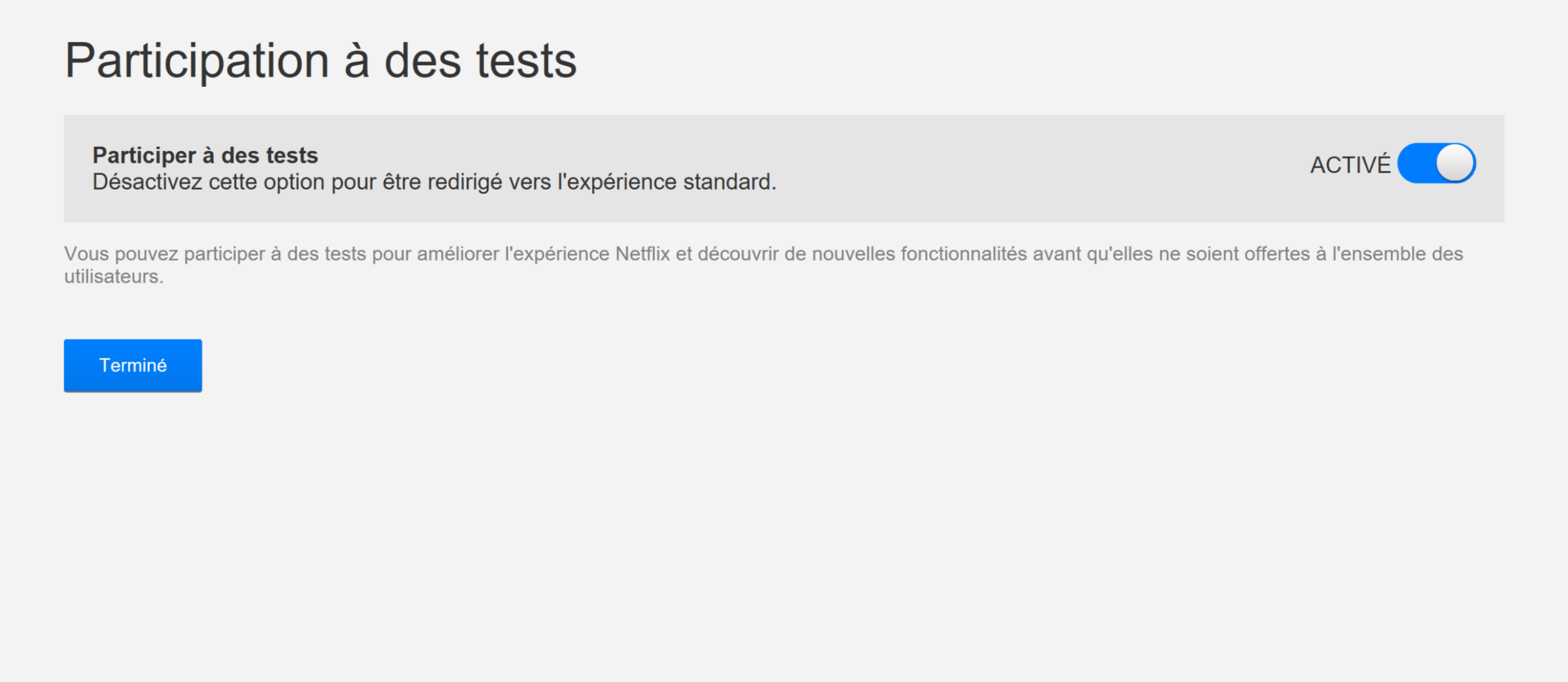This screenshot has width=1568, height=682.
Task: Click the Participation à des tests heading
Action: [320, 61]
